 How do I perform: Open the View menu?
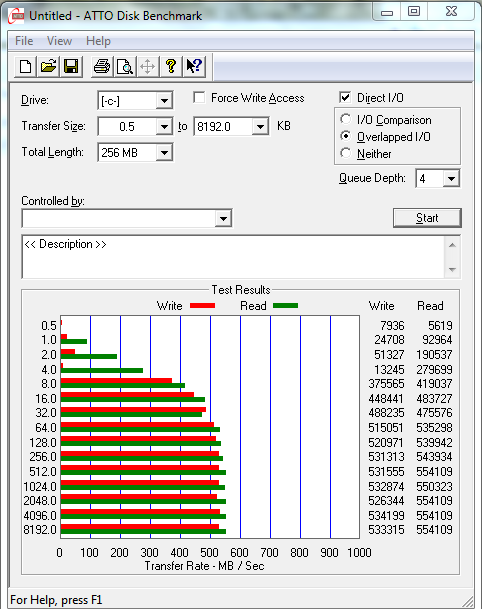[x=59, y=41]
